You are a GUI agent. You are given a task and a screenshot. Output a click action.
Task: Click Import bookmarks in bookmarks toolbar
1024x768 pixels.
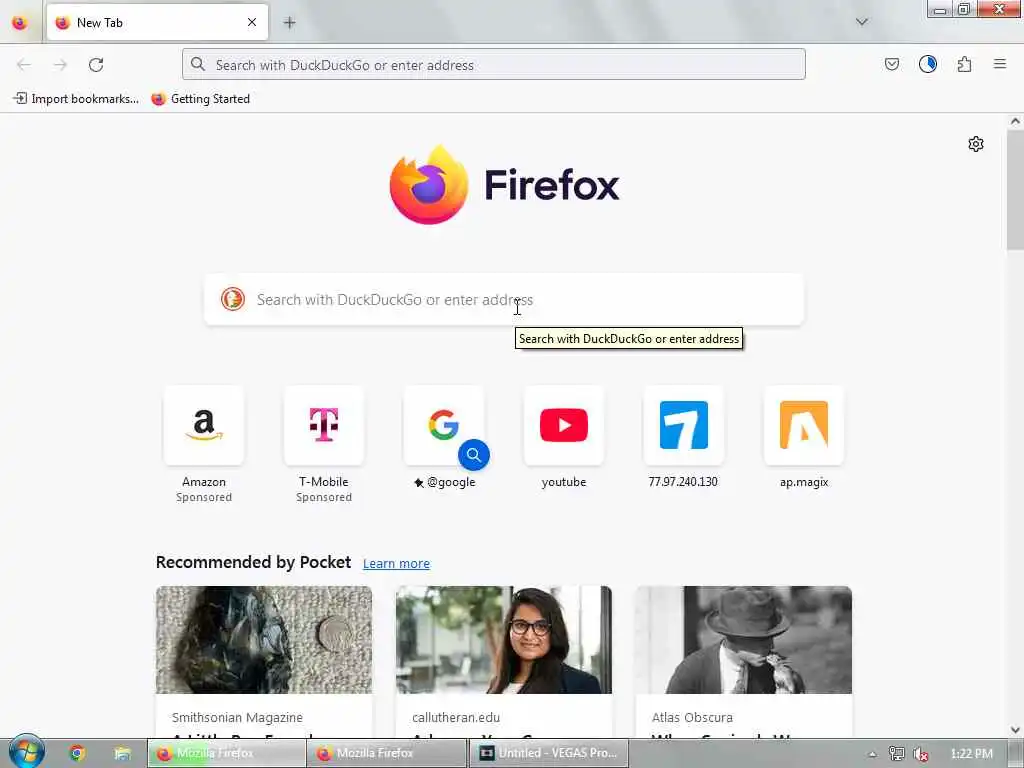(x=76, y=99)
